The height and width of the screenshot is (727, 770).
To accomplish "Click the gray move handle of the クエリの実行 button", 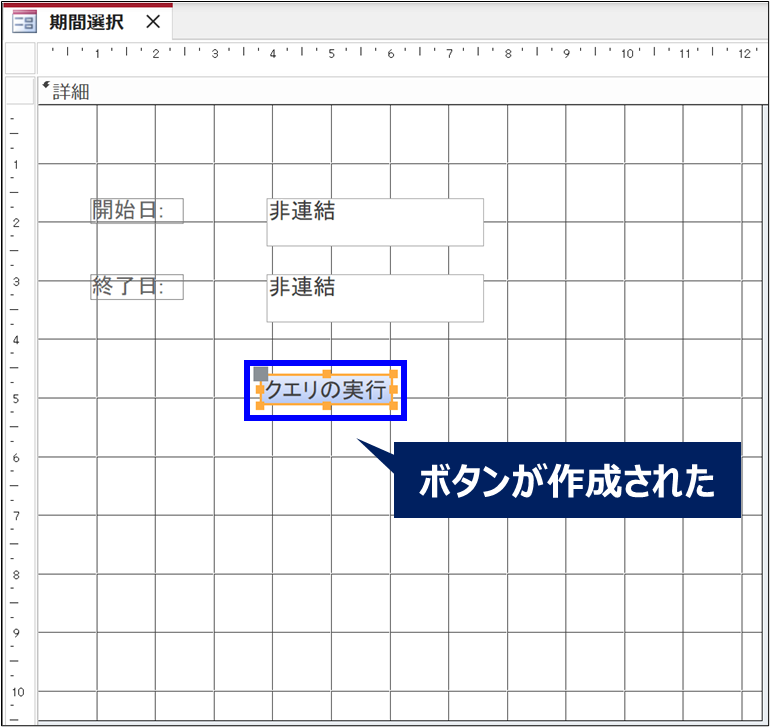I will pyautogui.click(x=261, y=374).
